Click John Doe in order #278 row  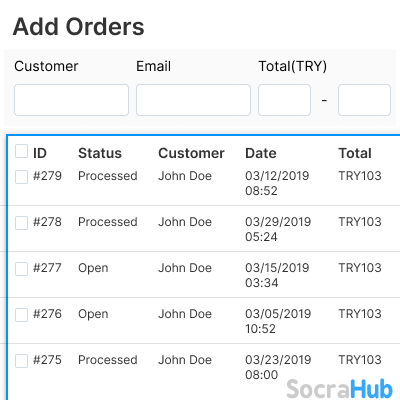(x=185, y=222)
